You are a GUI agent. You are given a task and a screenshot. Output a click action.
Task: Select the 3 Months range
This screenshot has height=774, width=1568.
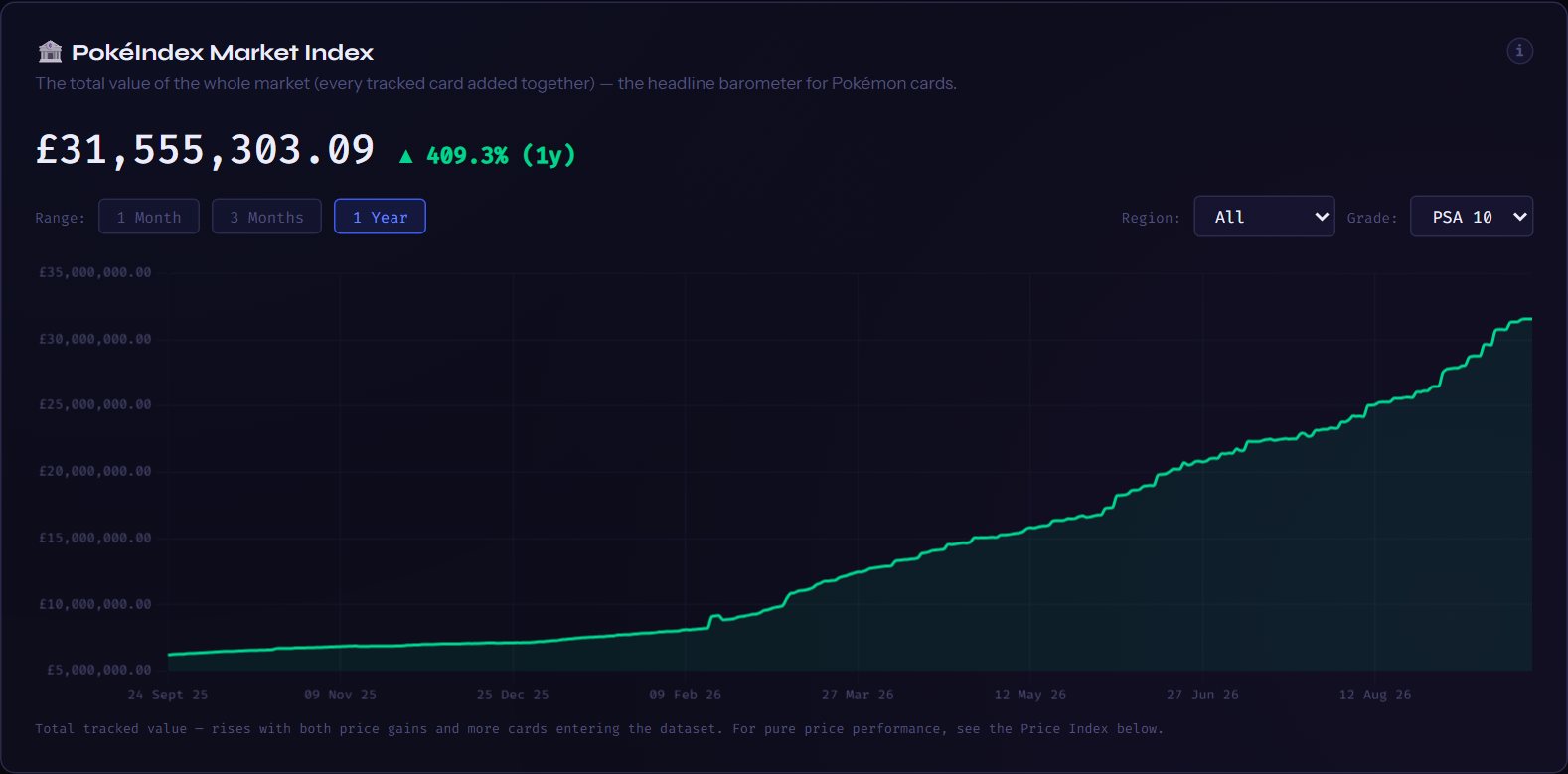click(x=266, y=217)
